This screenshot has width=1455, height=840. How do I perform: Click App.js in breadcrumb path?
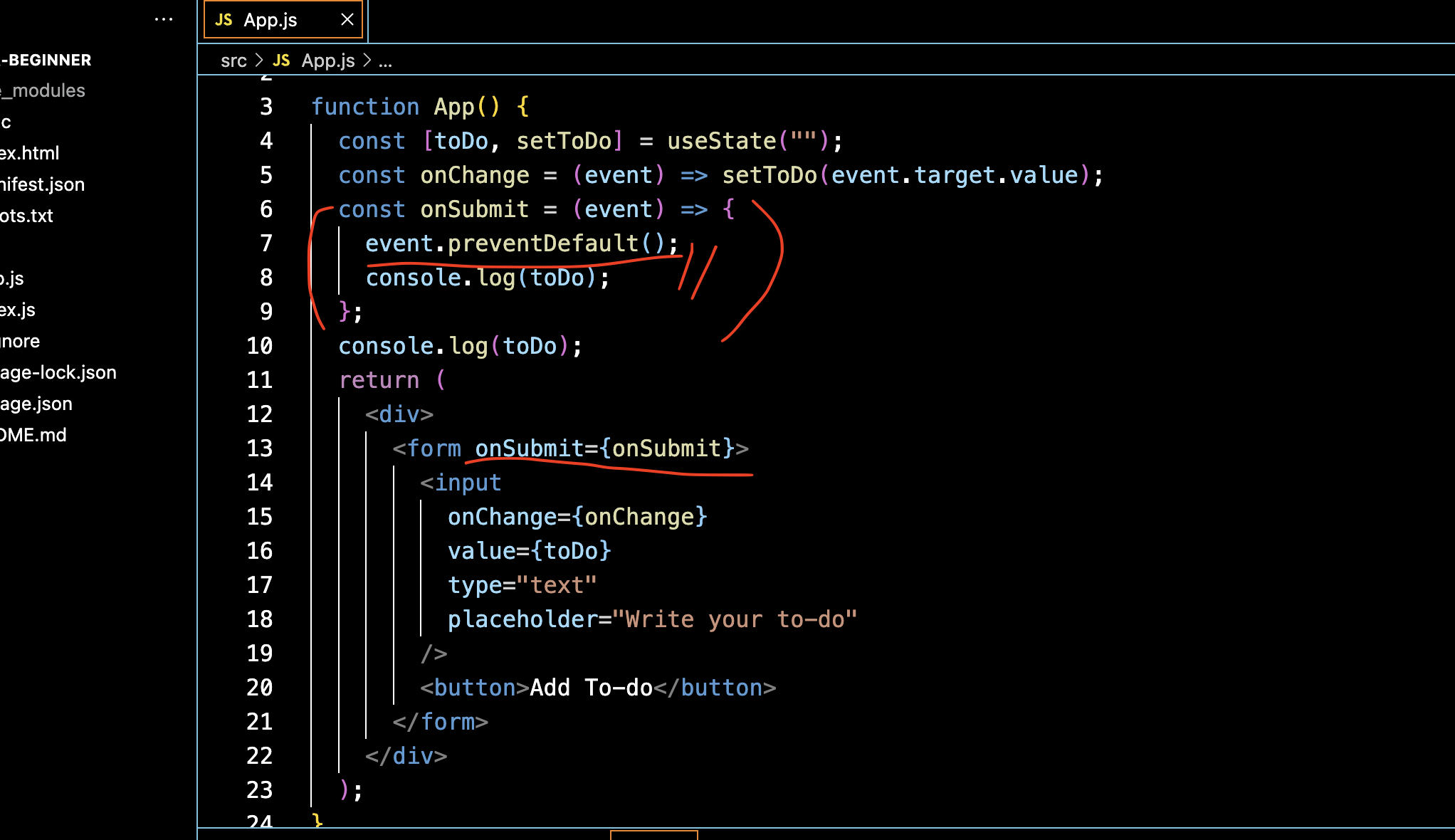point(327,61)
